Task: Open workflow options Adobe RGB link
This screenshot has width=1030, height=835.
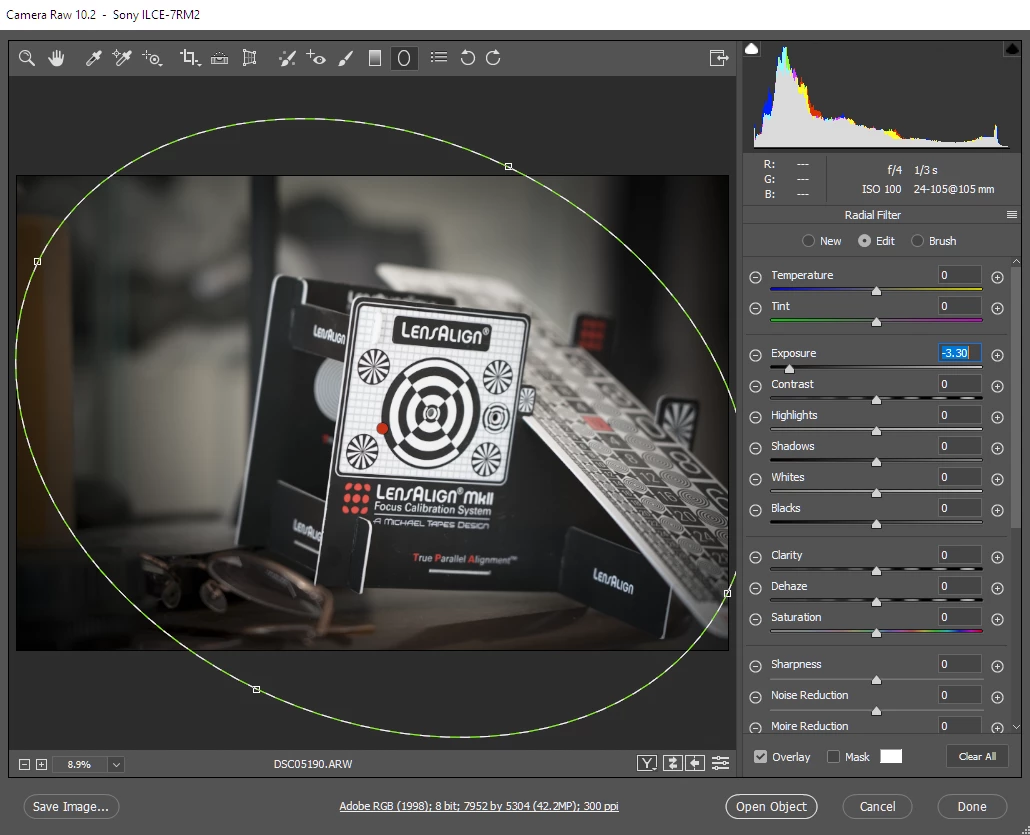Action: (x=479, y=806)
